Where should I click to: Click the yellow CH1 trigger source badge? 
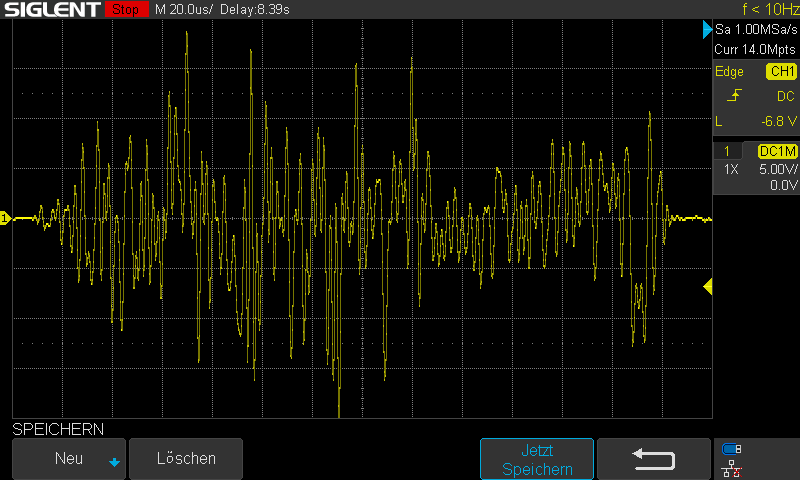782,71
